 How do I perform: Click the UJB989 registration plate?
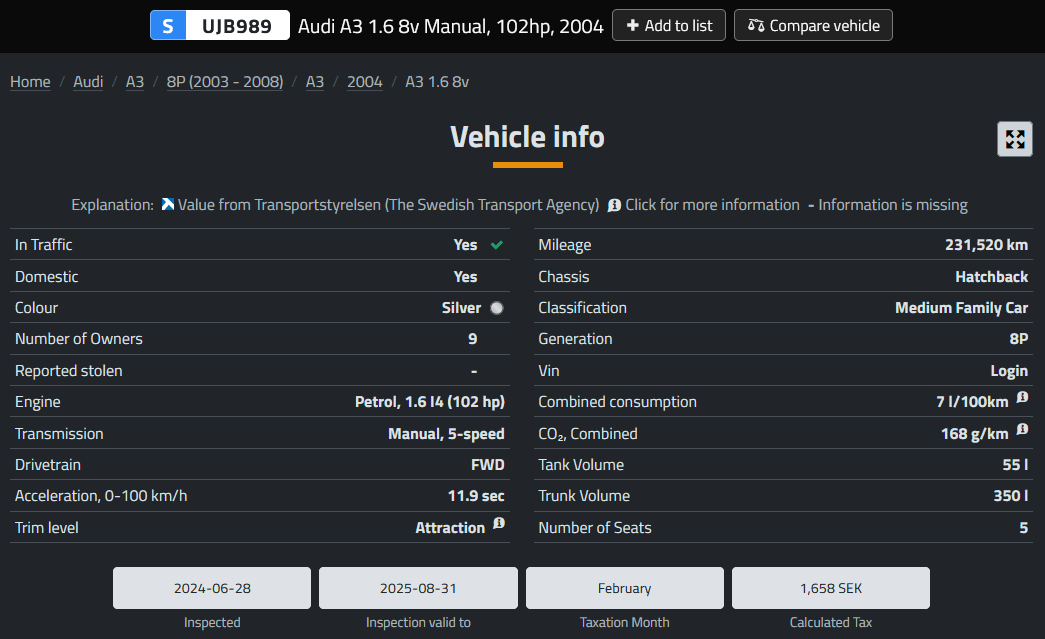220,25
